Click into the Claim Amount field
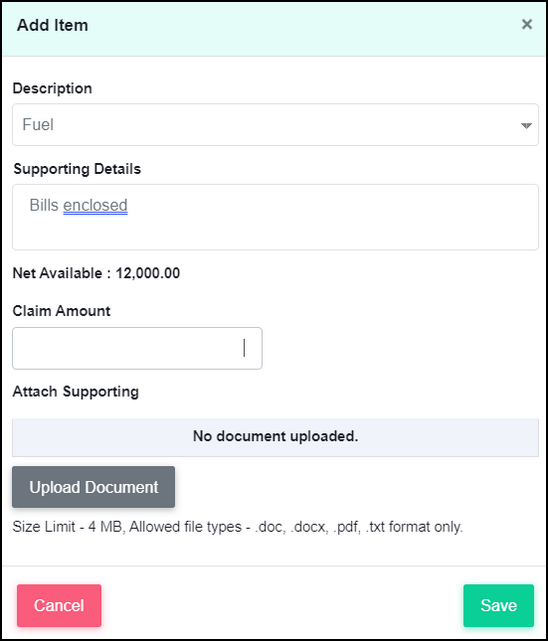 tap(137, 348)
